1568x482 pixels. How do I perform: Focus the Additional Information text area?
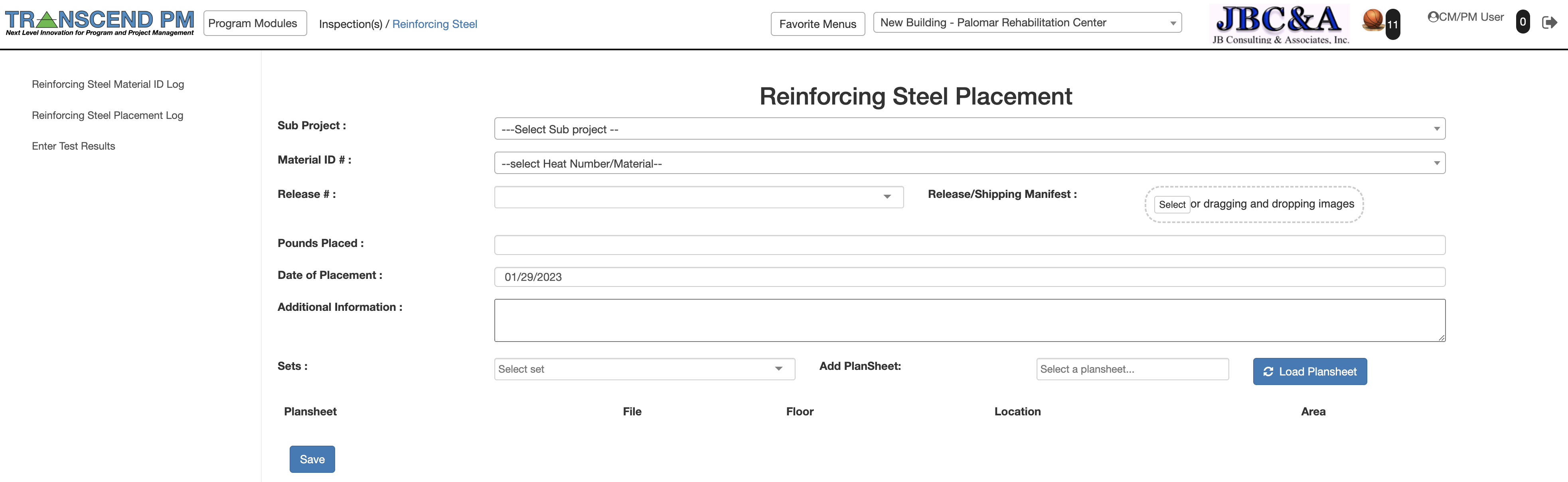coord(970,320)
